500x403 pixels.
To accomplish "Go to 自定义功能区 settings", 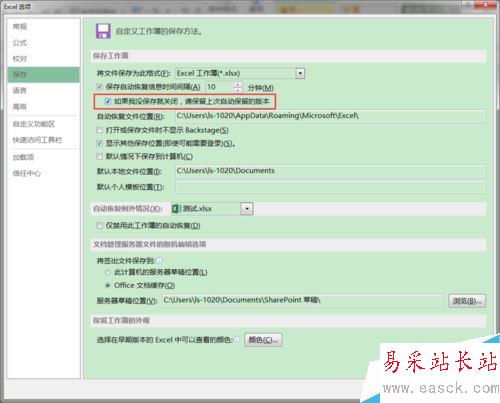I will (x=34, y=124).
